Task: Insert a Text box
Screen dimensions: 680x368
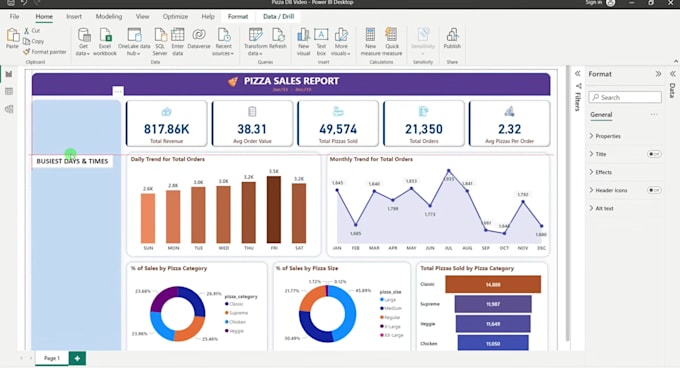Action: pos(321,42)
